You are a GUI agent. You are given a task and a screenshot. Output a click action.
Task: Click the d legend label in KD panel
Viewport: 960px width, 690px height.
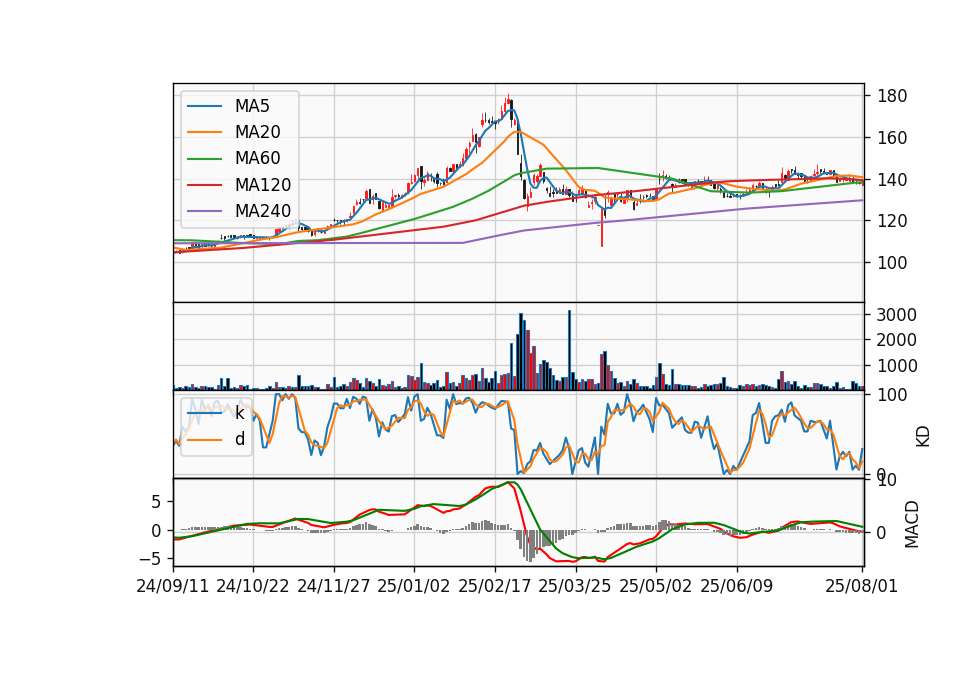pyautogui.click(x=239, y=439)
